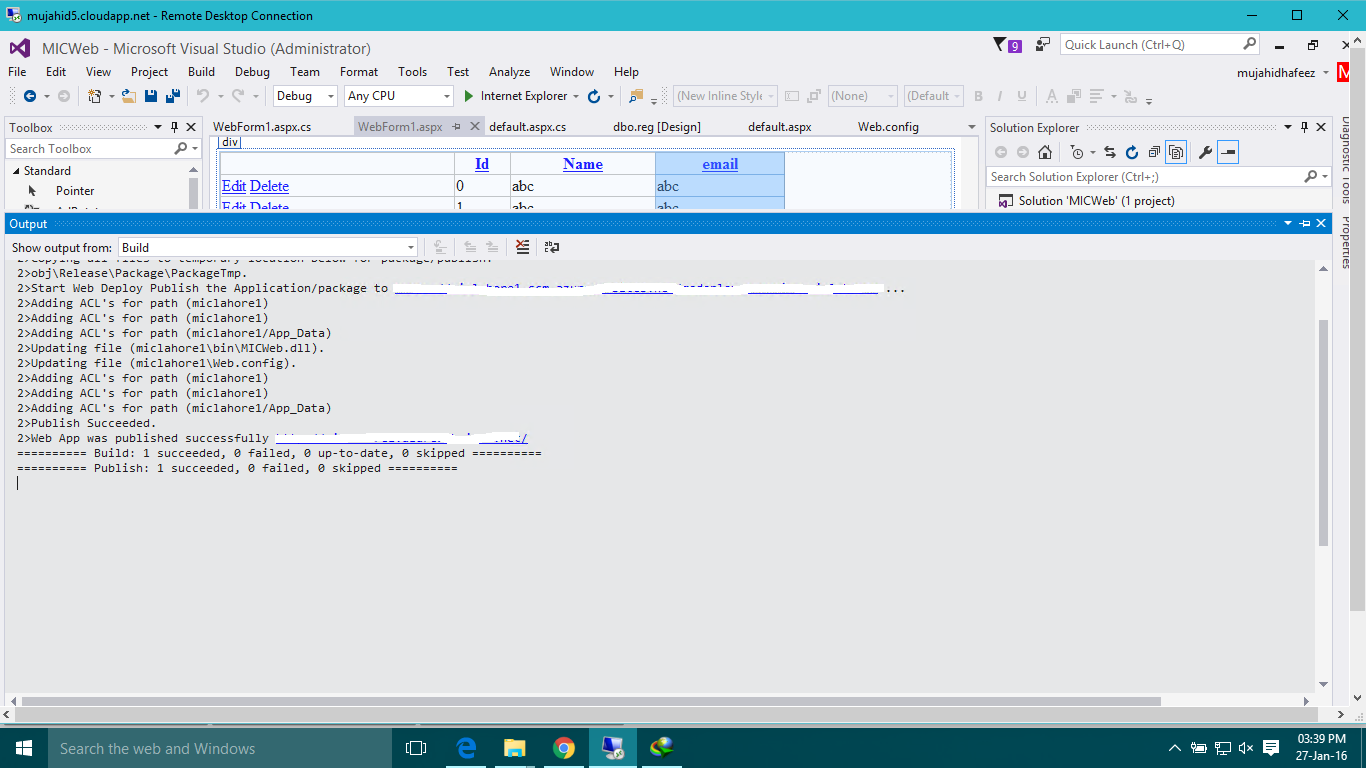Open Task View on the taskbar
The width and height of the screenshot is (1366, 768).
click(x=416, y=748)
